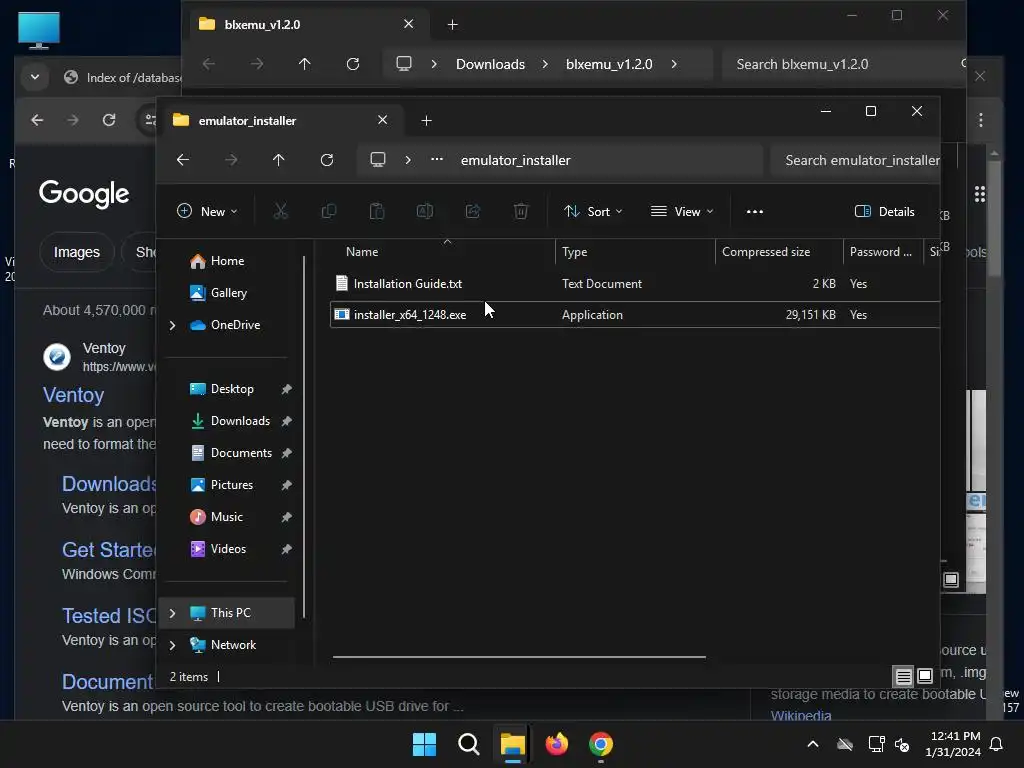Viewport: 1024px width, 768px height.
Task: Click the Copy icon in emulator_installer toolbar
Action: [328, 211]
